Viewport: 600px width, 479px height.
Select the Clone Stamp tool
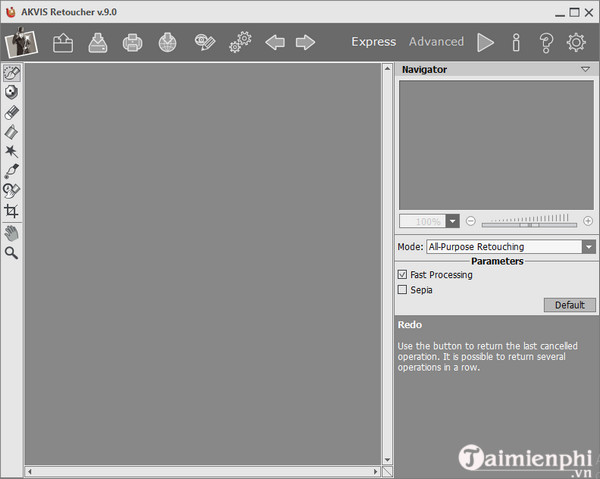coord(11,191)
